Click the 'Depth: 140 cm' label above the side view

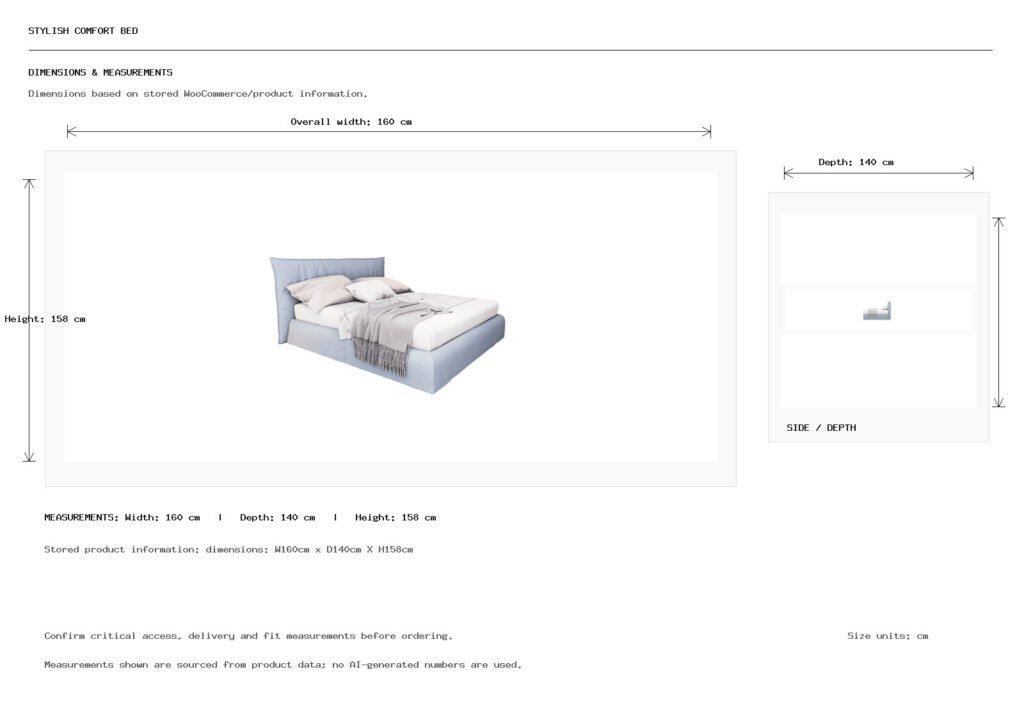(x=856, y=162)
